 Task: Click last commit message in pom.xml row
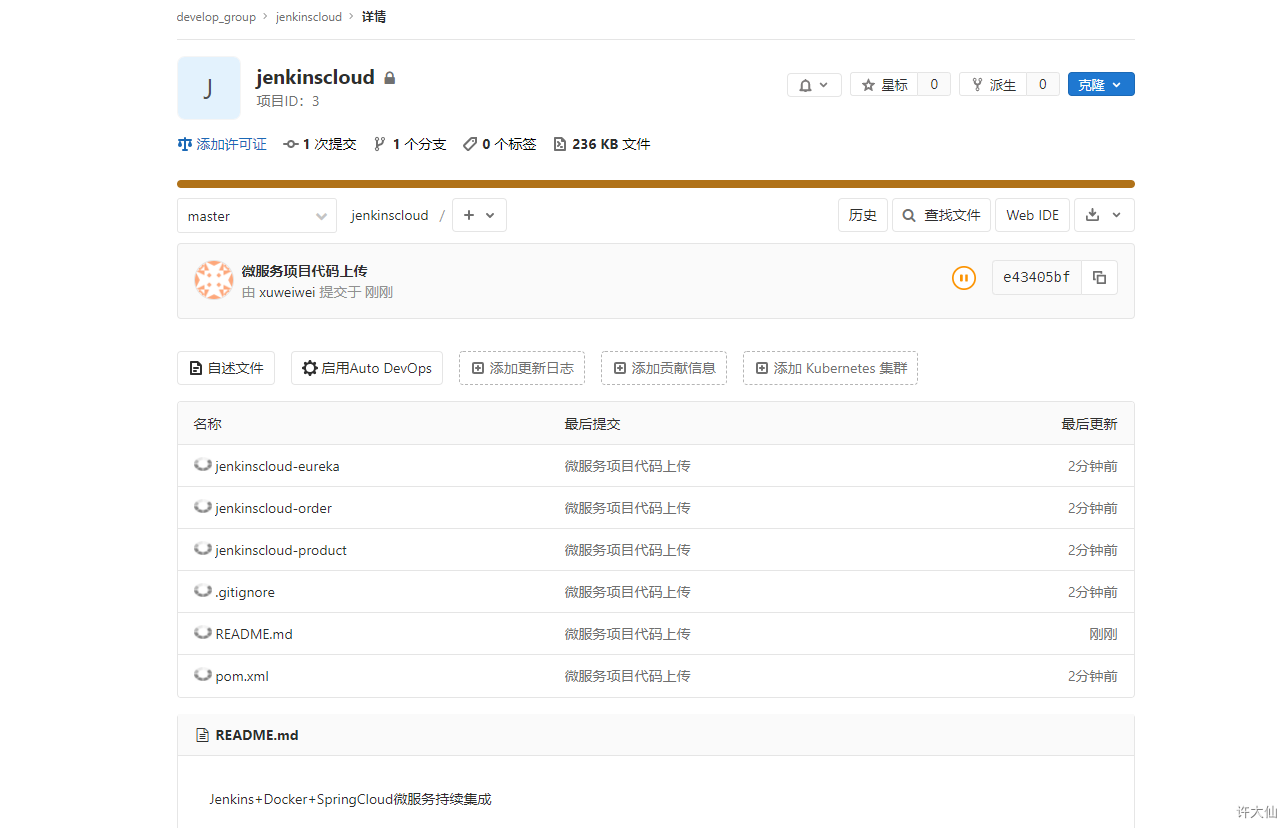[627, 676]
